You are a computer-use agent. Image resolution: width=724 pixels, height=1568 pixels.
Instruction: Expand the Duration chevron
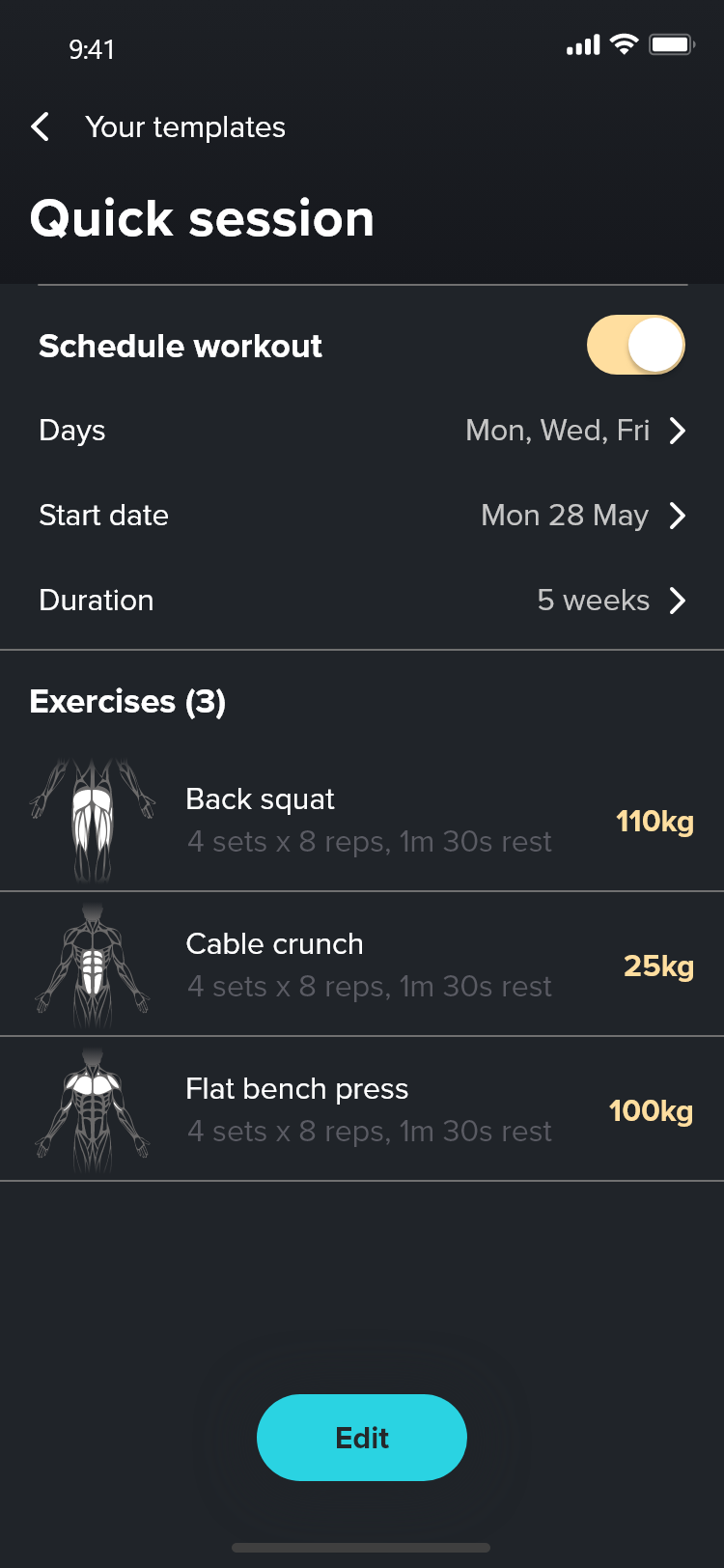tap(678, 601)
